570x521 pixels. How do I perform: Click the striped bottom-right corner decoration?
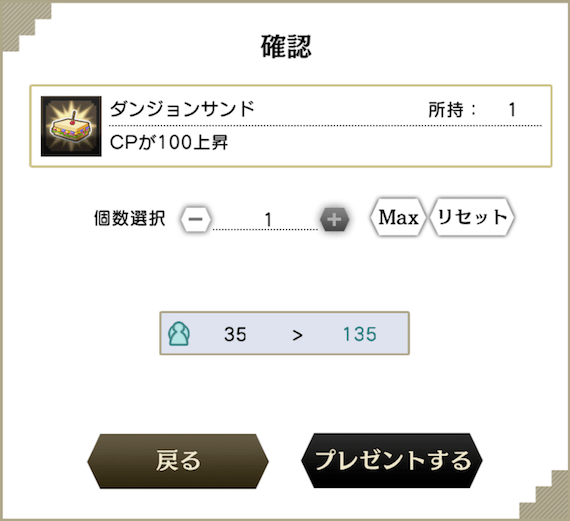pos(545,495)
